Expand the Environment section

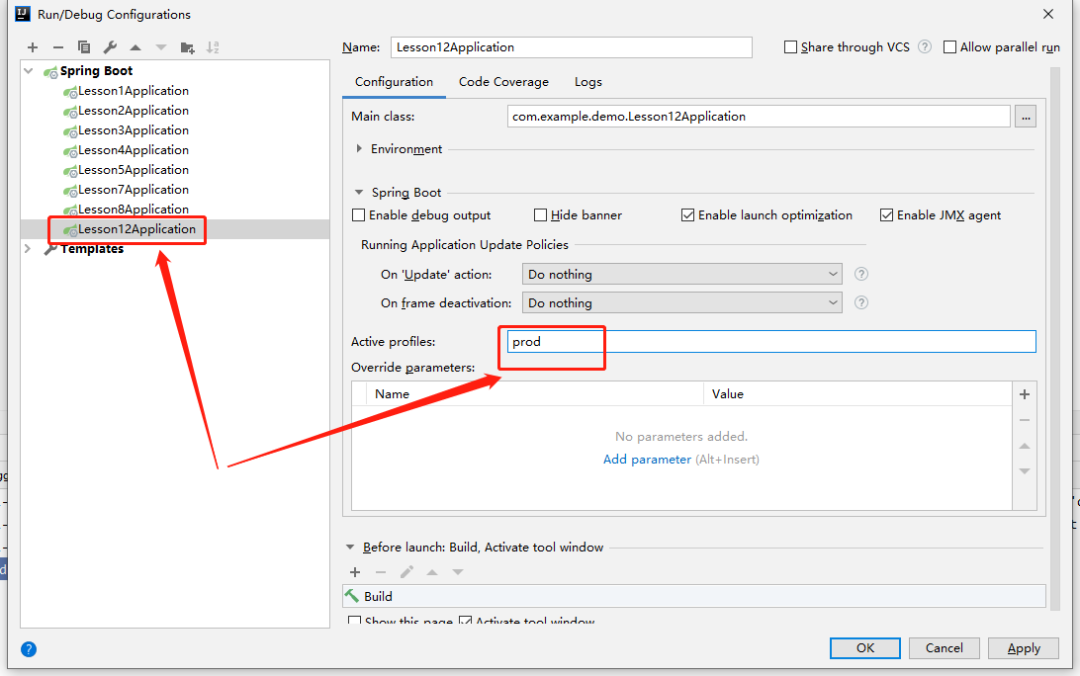(x=359, y=149)
